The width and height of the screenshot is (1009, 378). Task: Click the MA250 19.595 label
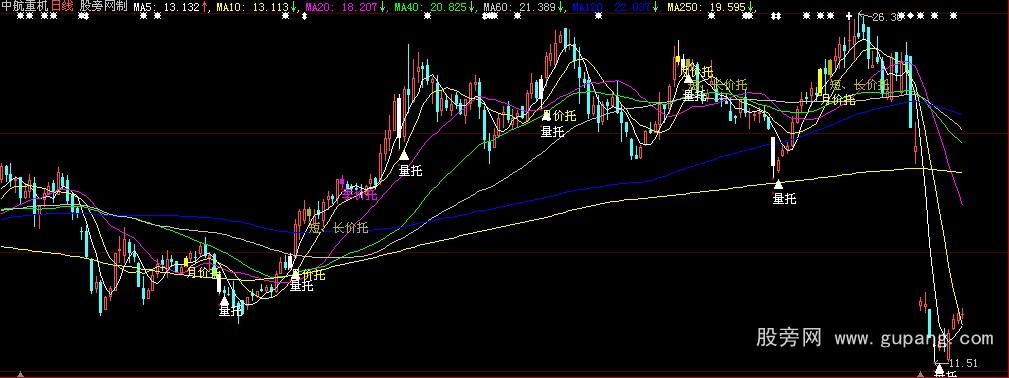pos(710,7)
